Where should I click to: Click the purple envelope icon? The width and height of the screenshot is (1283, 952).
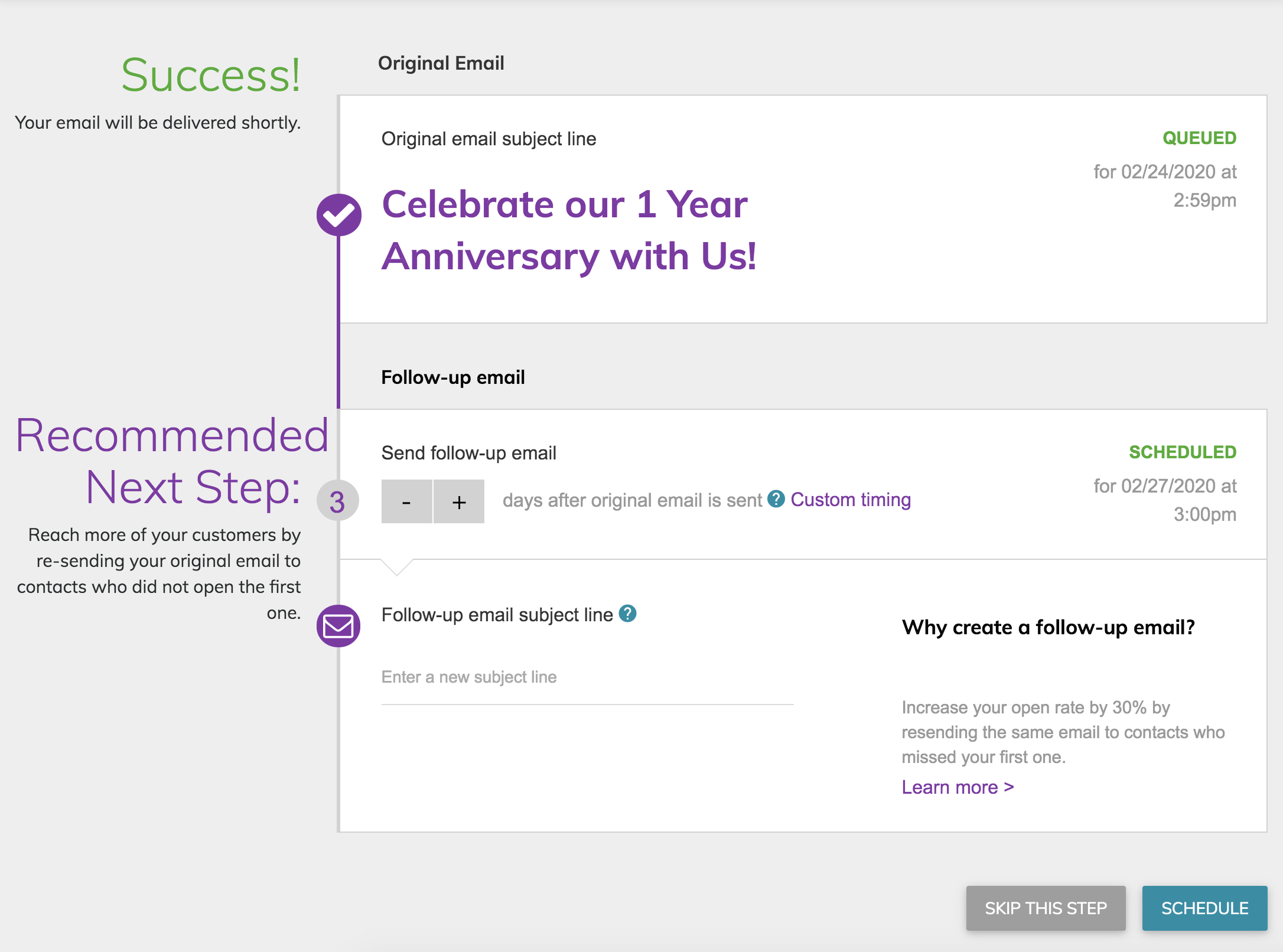pyautogui.click(x=338, y=626)
